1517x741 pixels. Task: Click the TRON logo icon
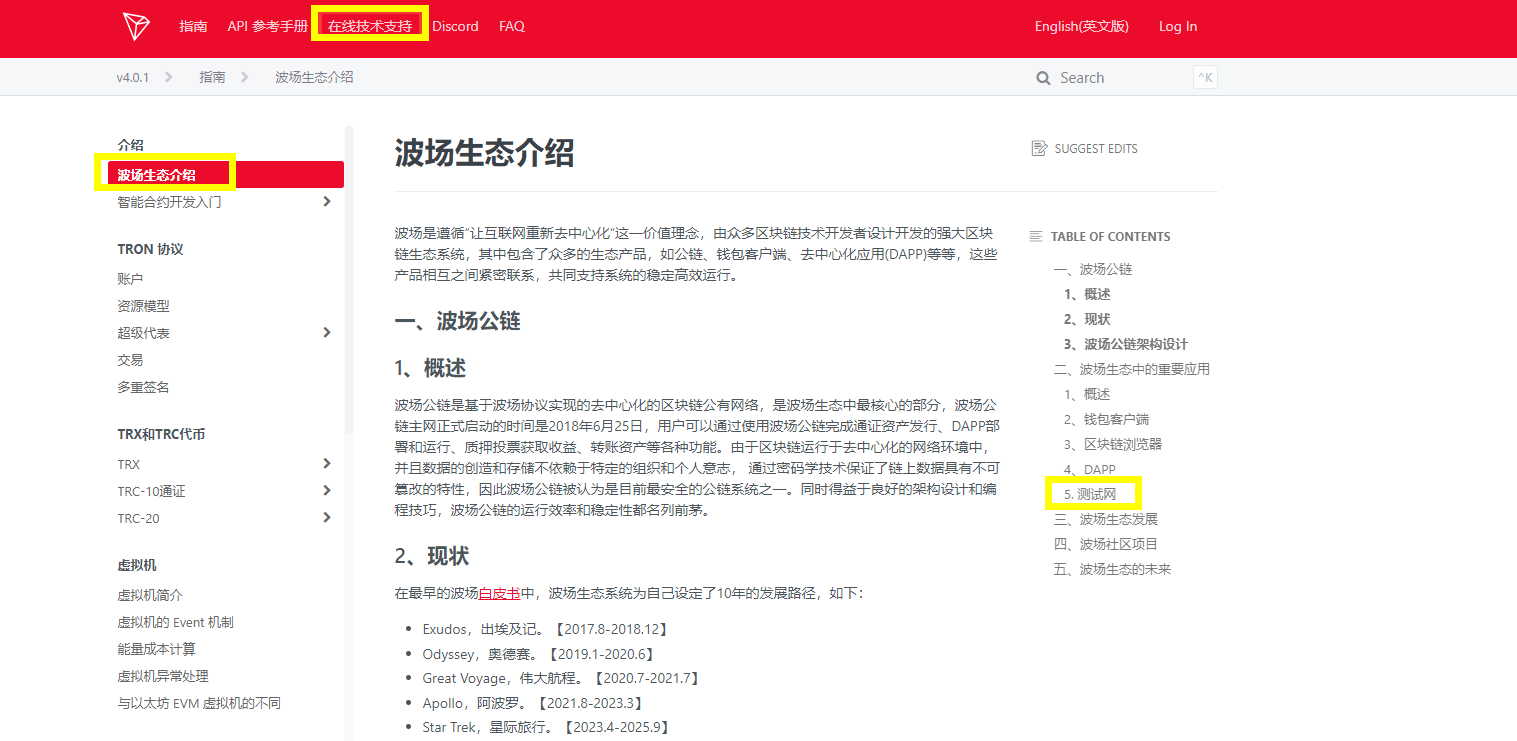coord(136,26)
